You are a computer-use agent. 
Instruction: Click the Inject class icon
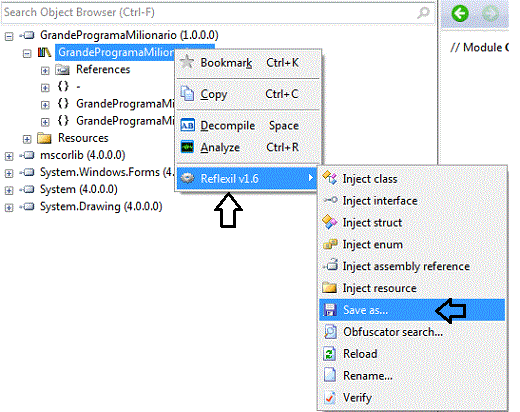(x=330, y=178)
